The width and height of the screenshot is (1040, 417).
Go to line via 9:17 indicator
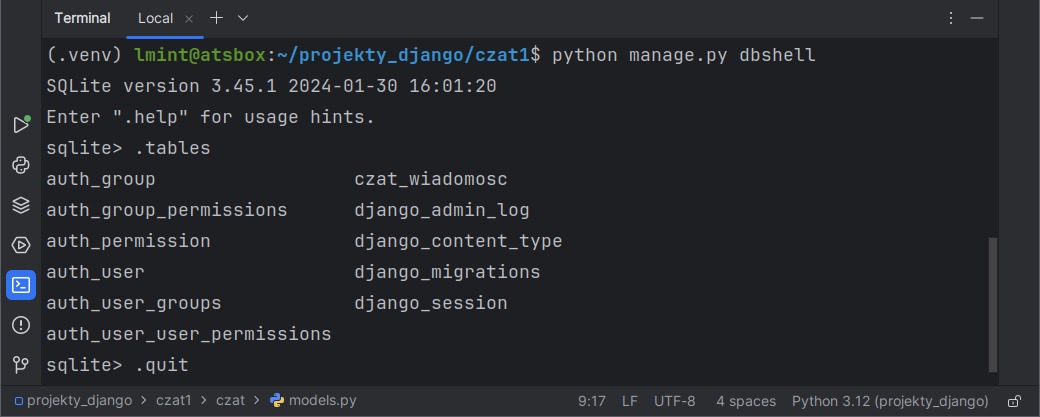point(592,401)
